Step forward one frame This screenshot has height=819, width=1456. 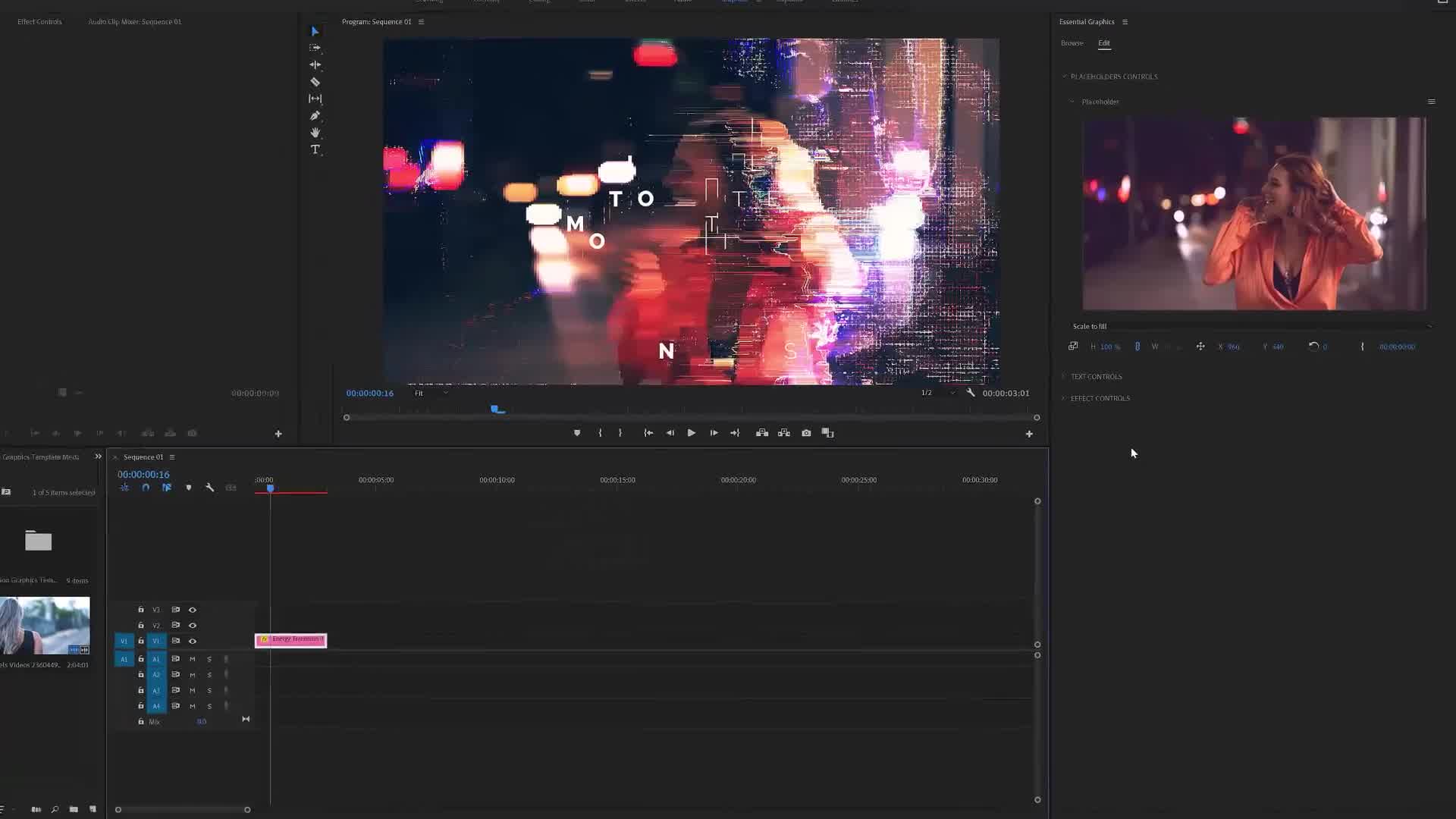pyautogui.click(x=714, y=433)
